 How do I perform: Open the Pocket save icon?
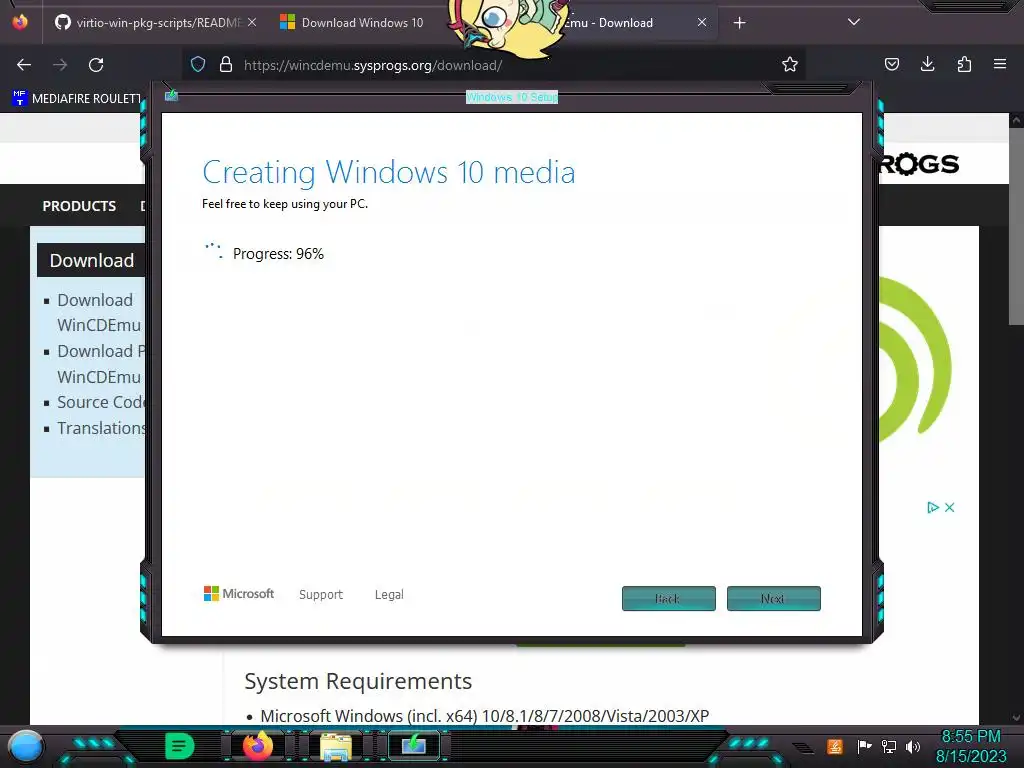pyautogui.click(x=891, y=64)
